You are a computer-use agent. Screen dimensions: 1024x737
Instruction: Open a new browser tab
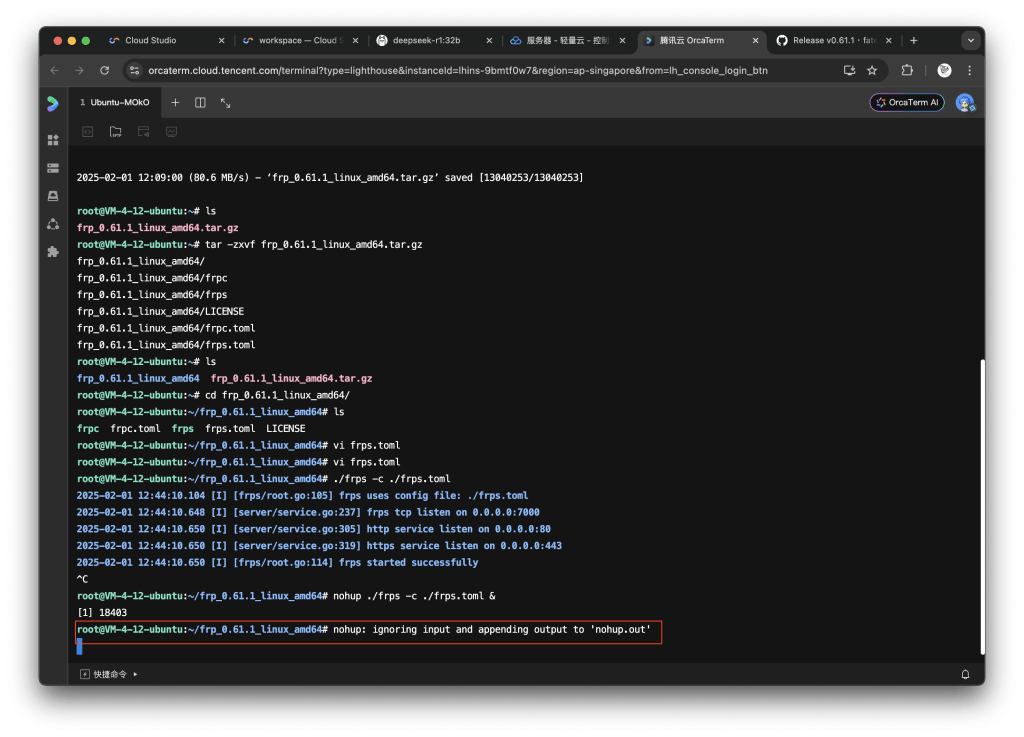[x=914, y=40]
